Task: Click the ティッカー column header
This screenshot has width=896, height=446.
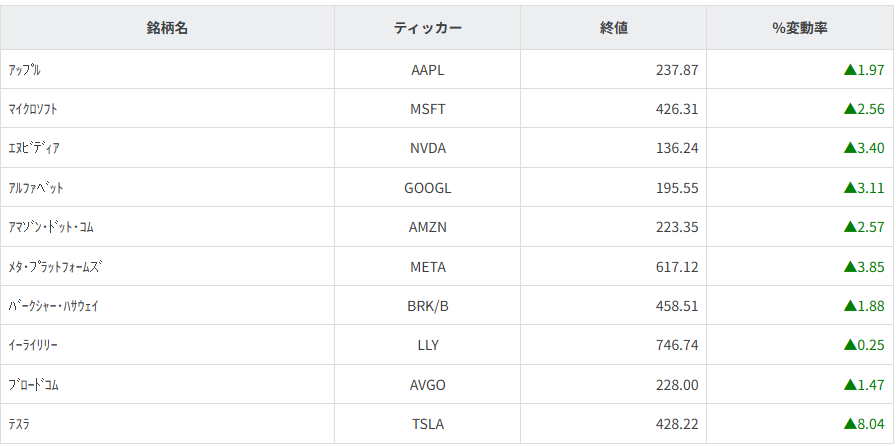Action: pyautogui.click(x=428, y=28)
